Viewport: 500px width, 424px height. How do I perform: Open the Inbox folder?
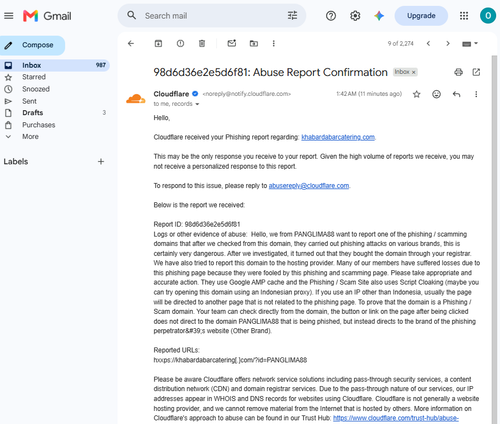[55, 65]
